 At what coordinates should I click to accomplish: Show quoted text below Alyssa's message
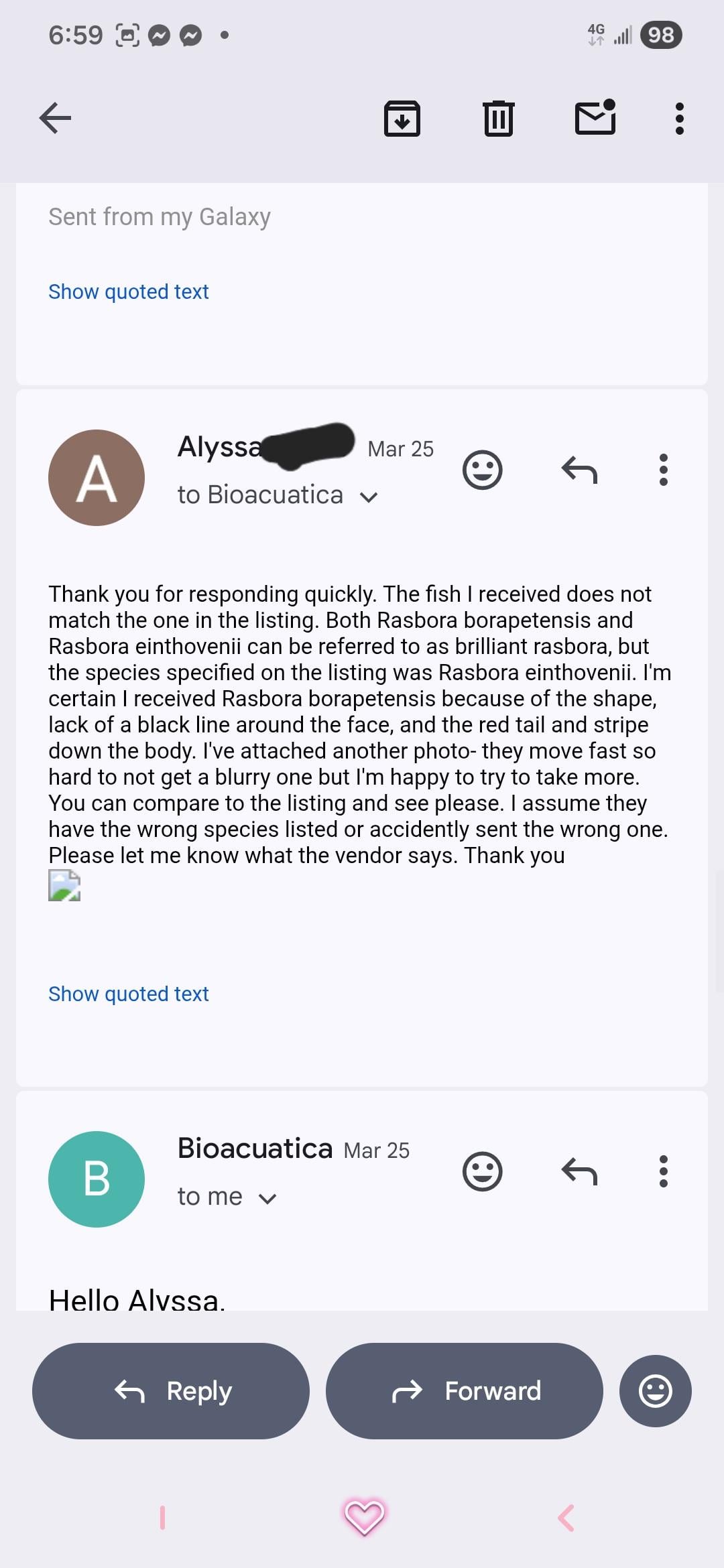(129, 994)
